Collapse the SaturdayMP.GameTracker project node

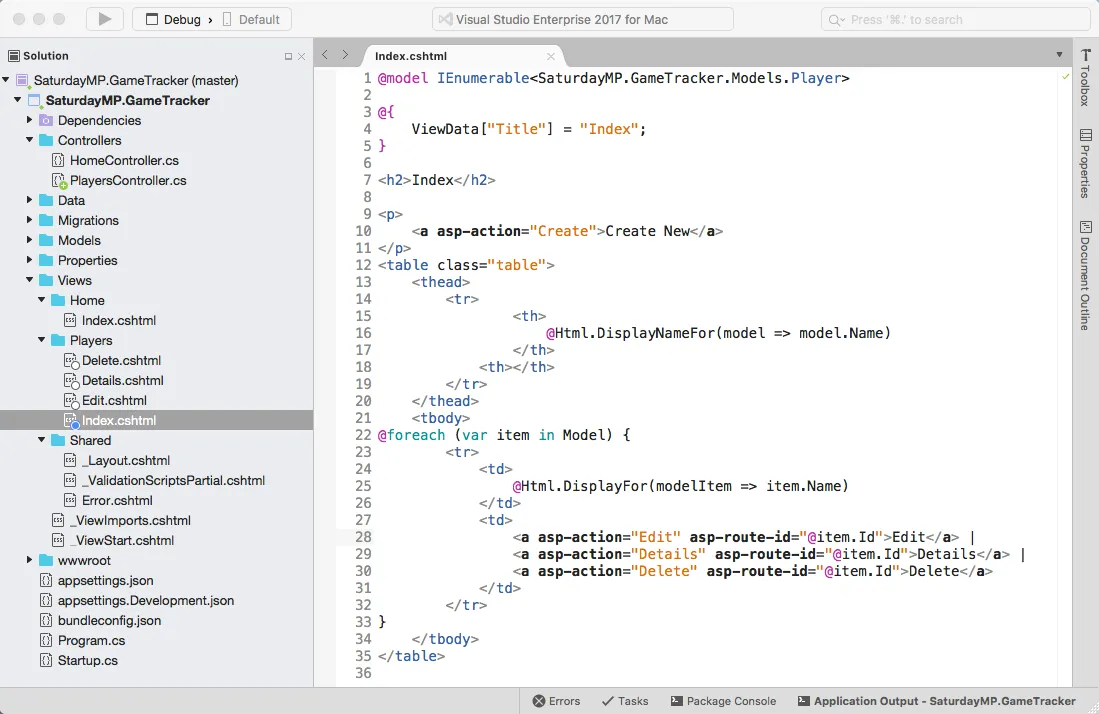click(18, 100)
